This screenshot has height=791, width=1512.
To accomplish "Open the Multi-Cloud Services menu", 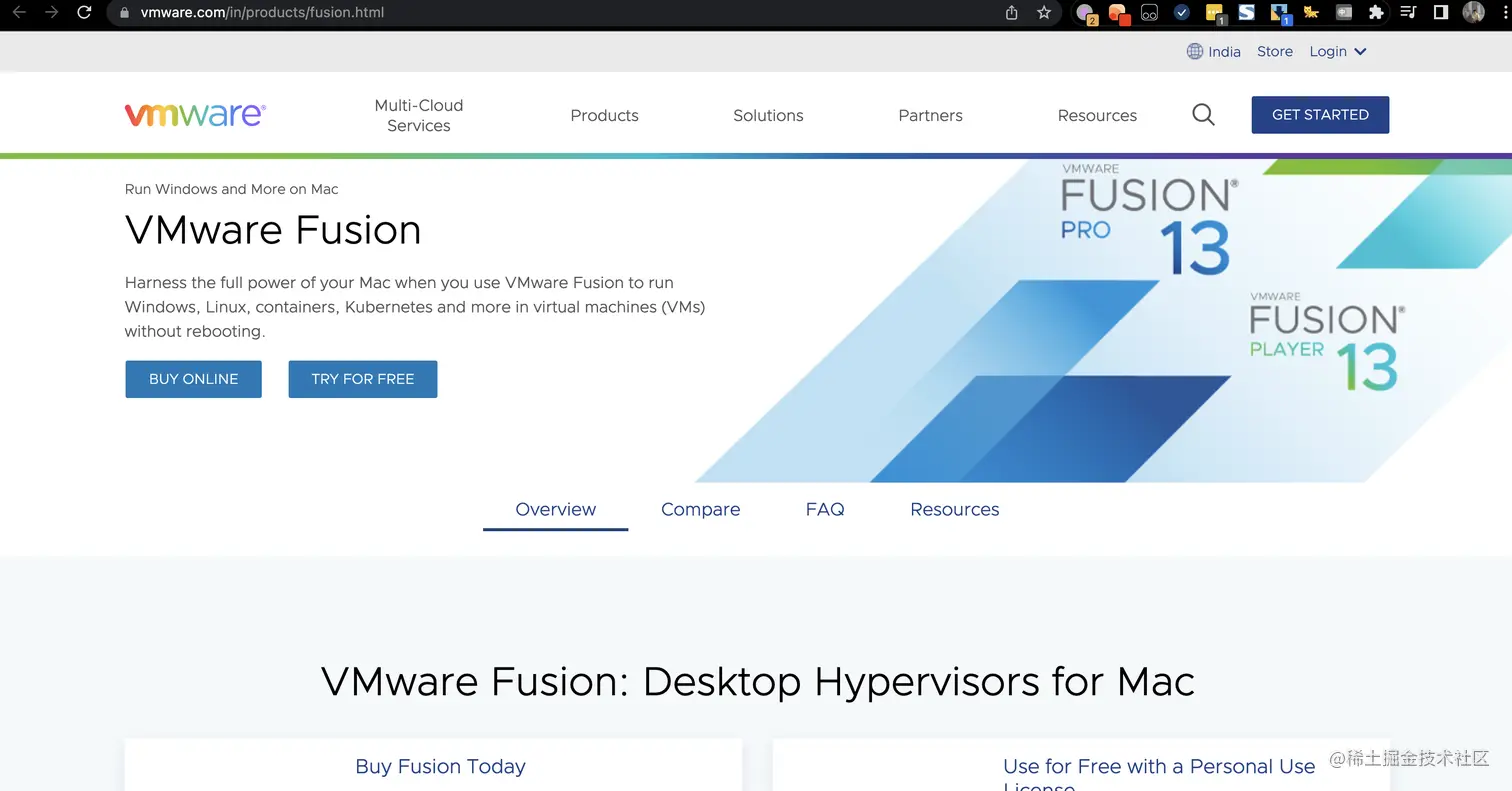I will [419, 115].
